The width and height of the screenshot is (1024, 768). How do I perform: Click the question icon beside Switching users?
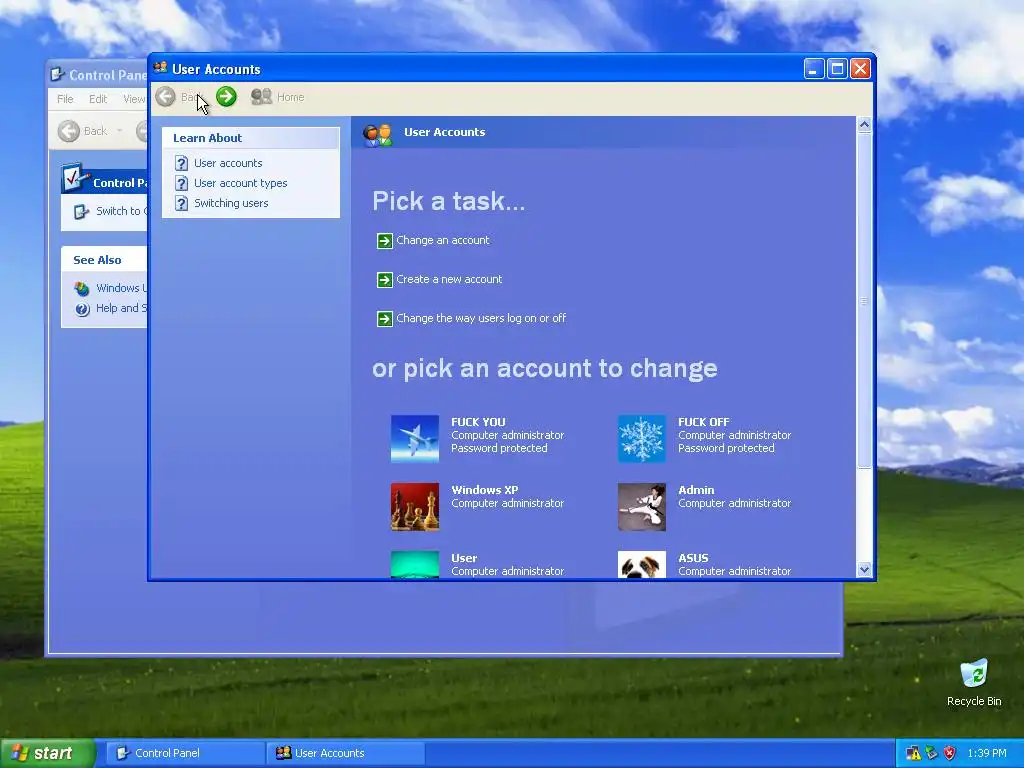coord(182,204)
